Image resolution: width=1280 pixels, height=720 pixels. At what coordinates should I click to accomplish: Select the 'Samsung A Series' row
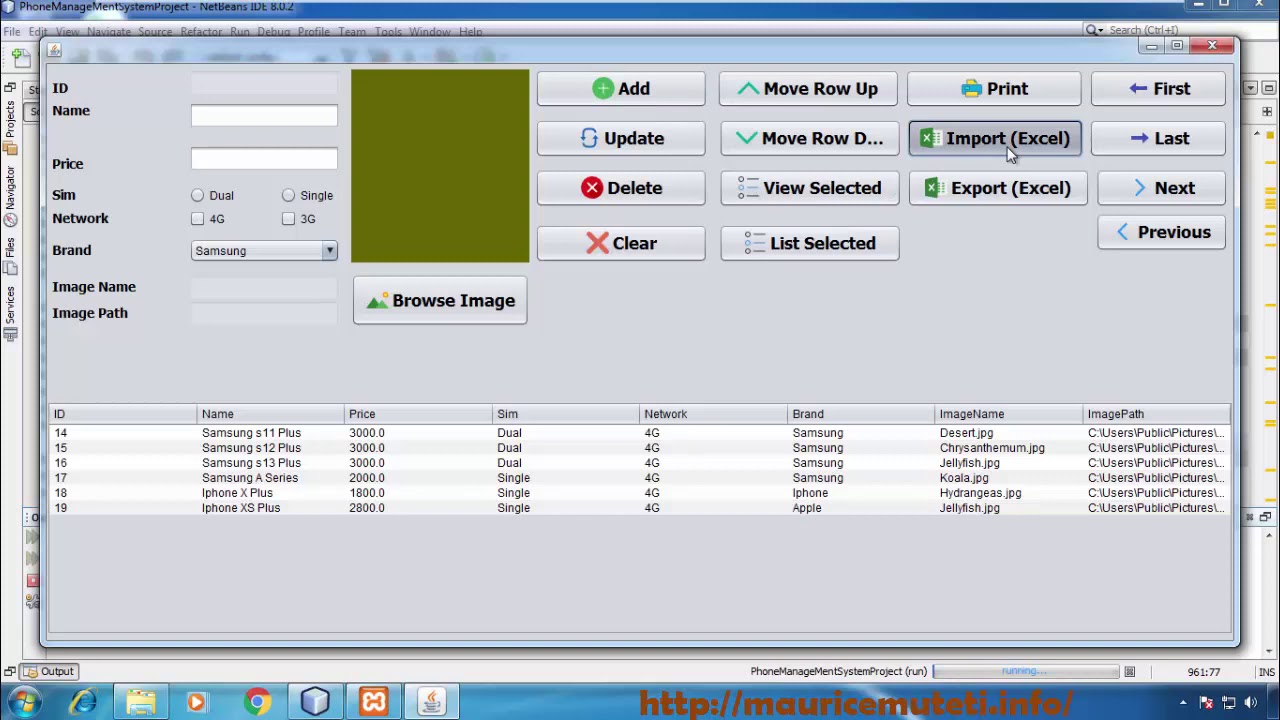[640, 478]
